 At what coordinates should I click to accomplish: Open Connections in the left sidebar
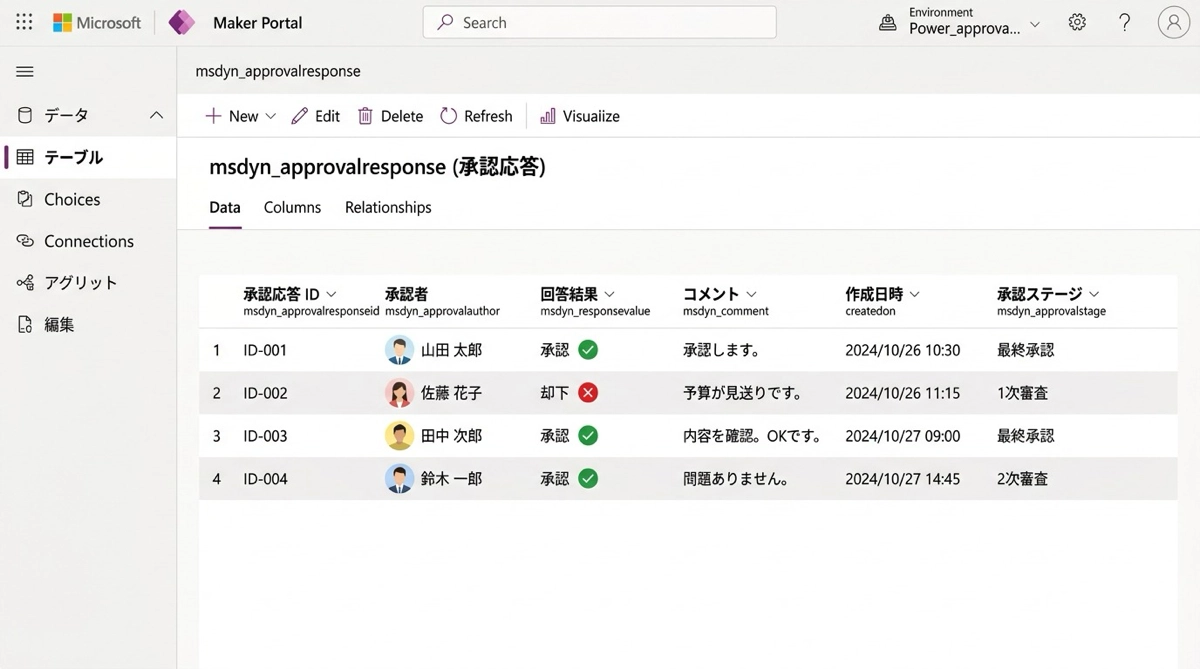coord(88,241)
